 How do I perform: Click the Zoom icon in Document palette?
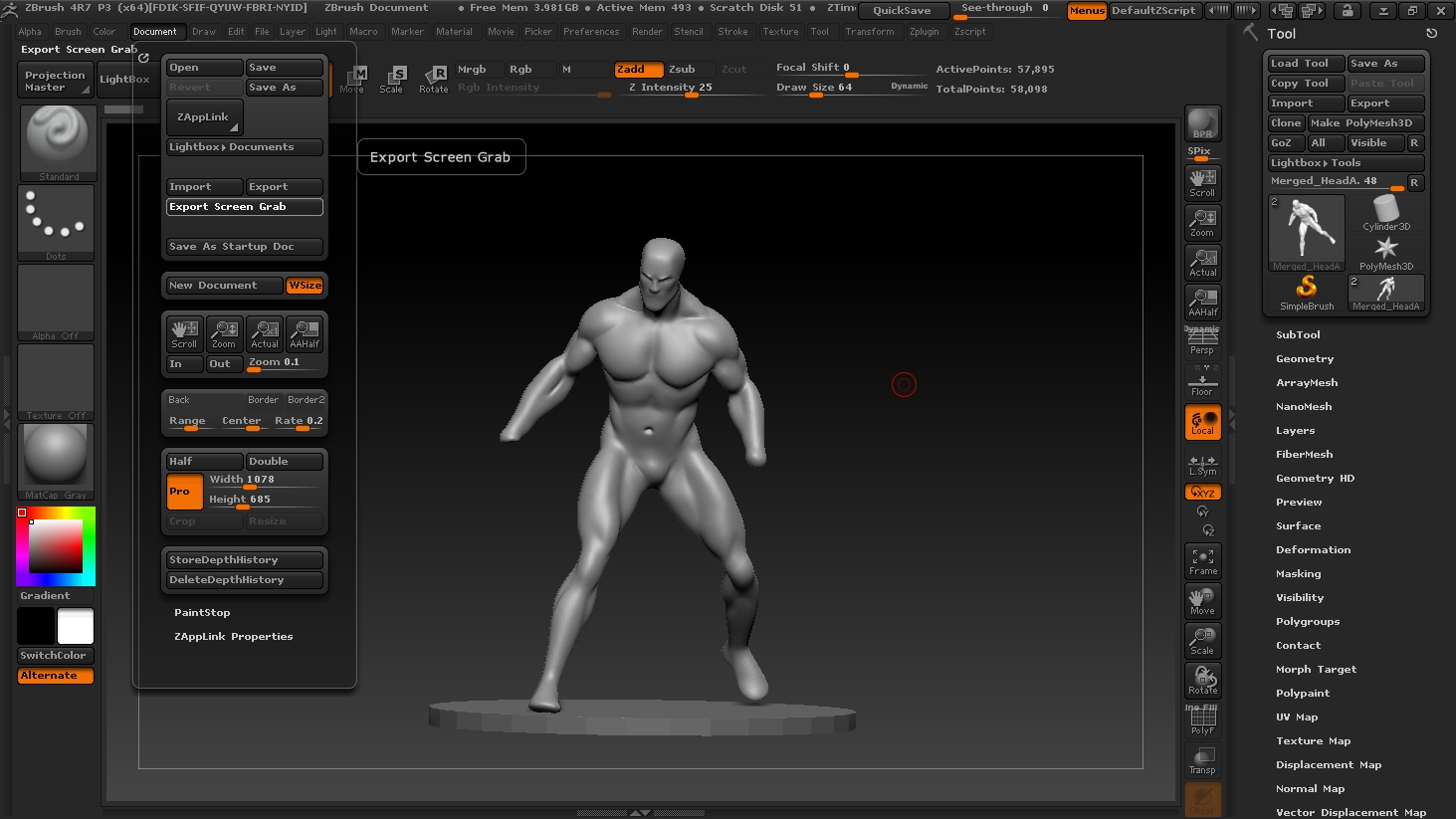(x=225, y=333)
